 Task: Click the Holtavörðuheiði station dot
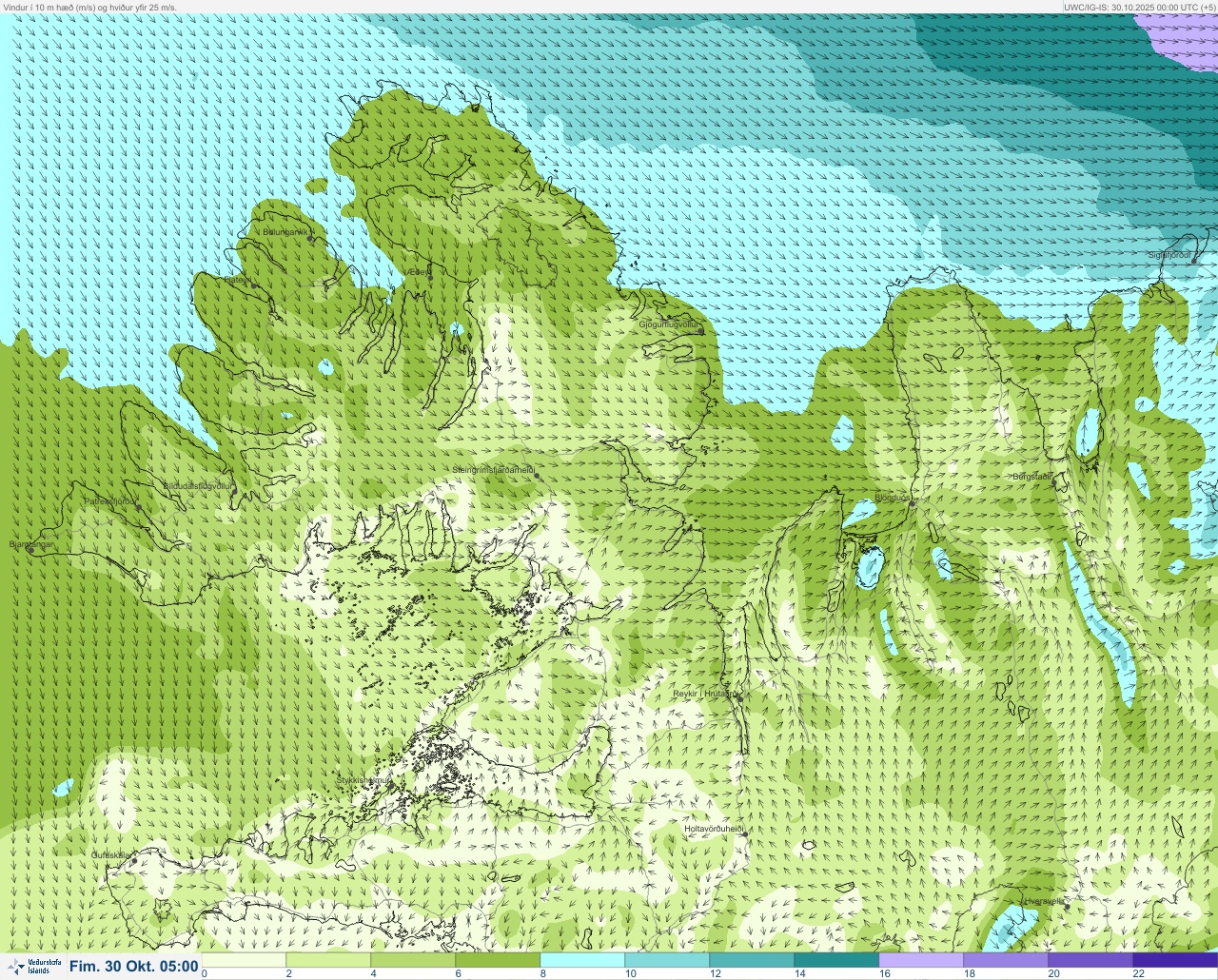coord(745,833)
